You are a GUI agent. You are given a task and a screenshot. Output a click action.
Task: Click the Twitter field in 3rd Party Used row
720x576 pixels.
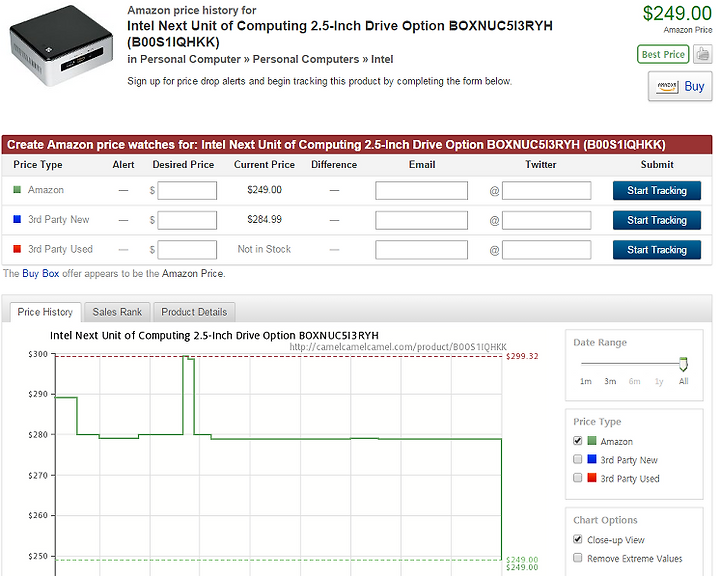(546, 250)
